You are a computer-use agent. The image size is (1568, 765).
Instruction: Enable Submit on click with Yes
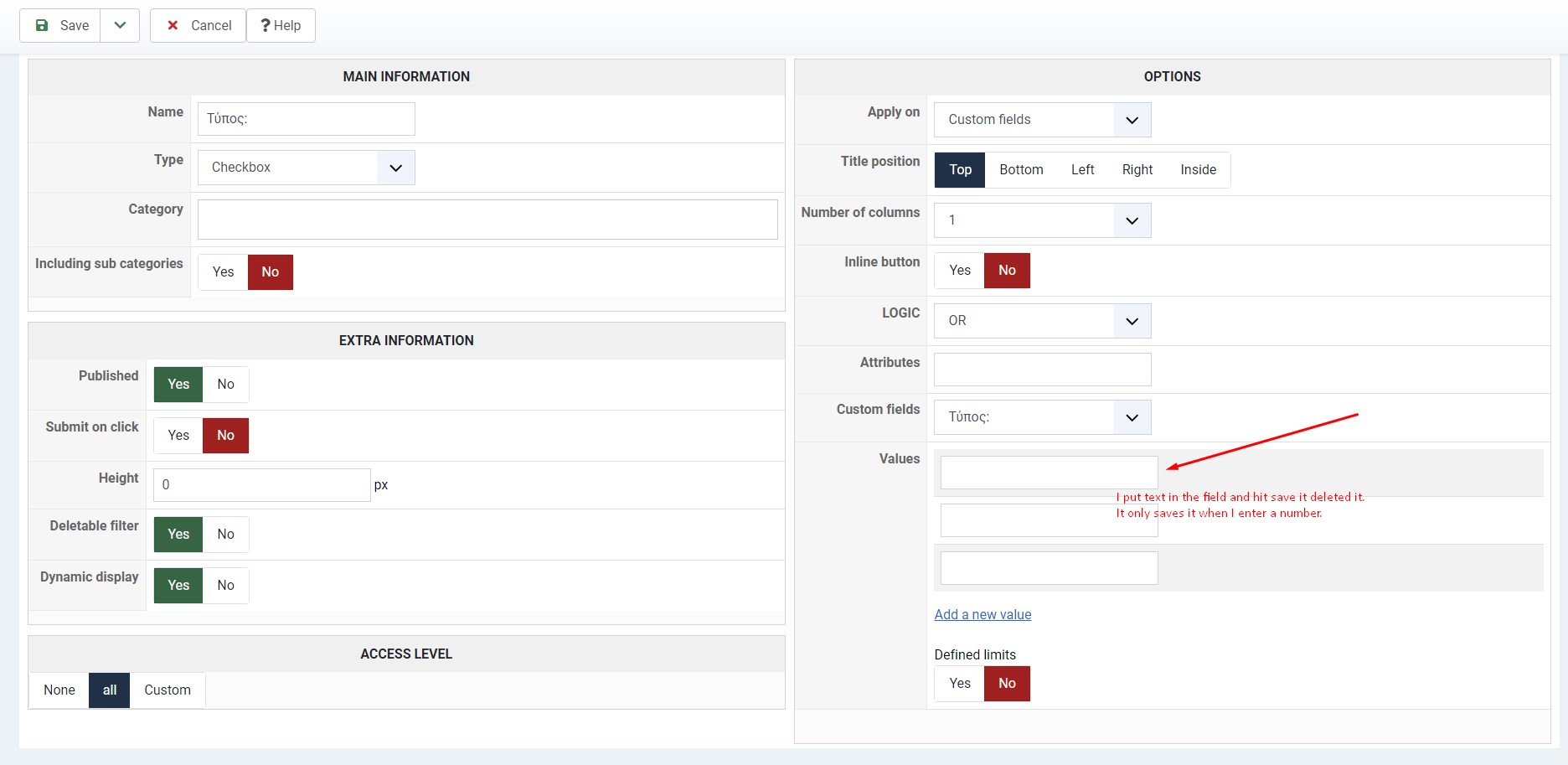point(178,435)
